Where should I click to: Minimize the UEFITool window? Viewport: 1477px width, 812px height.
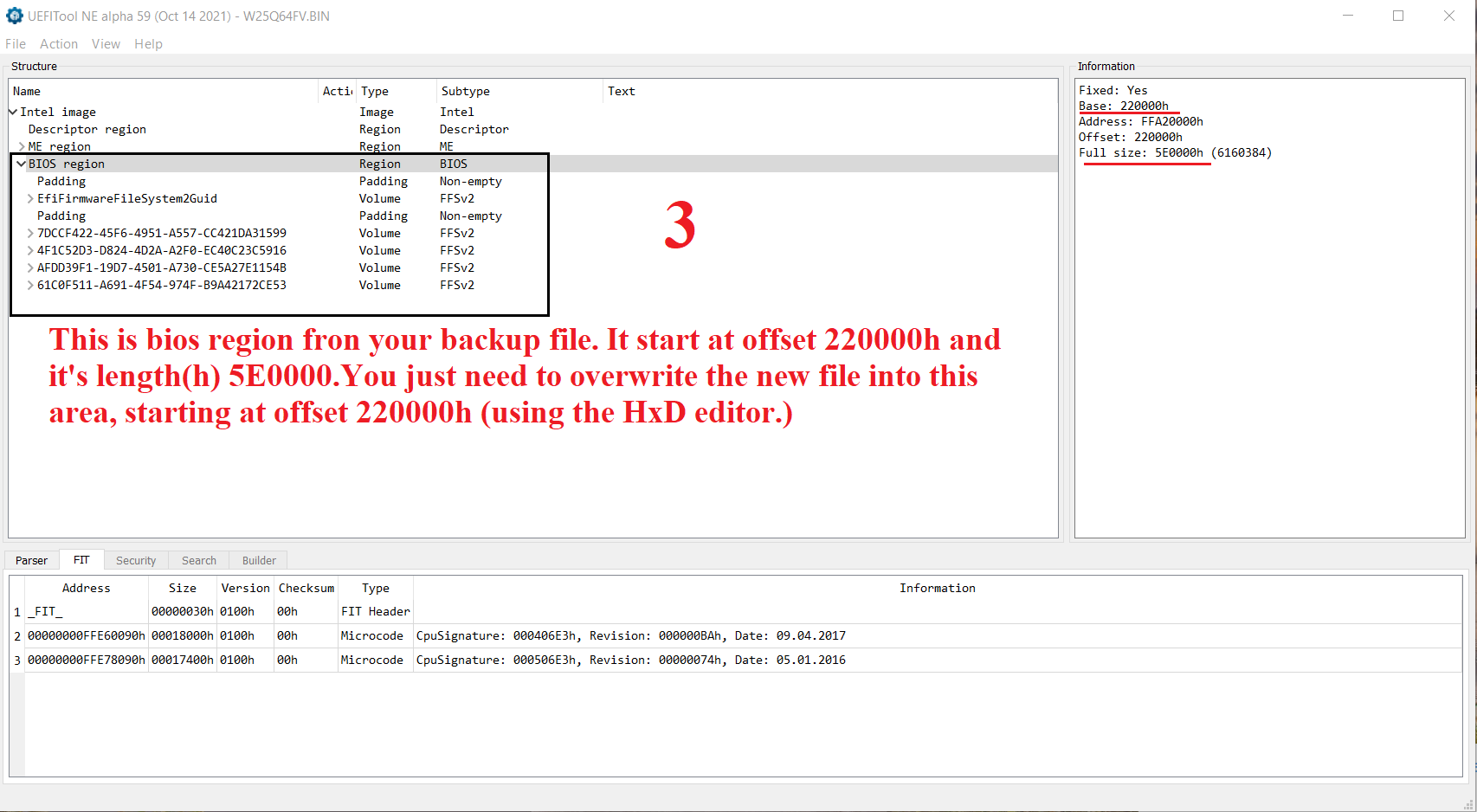pyautogui.click(x=1348, y=16)
